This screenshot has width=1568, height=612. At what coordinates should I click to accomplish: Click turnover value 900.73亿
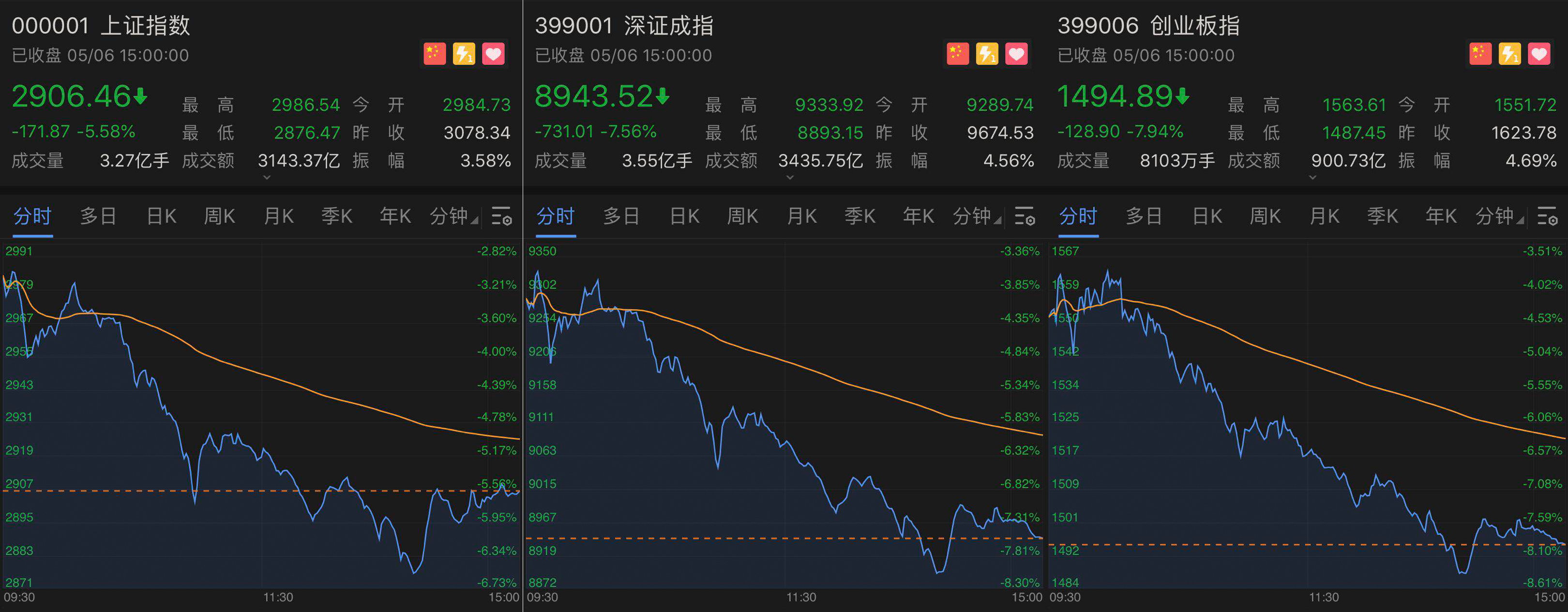tap(1348, 161)
